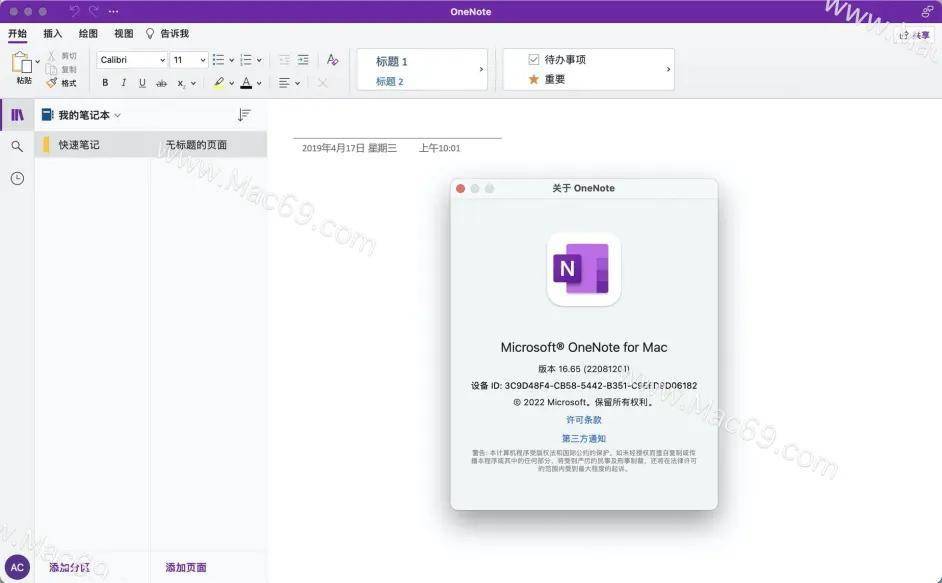Click the OneNote logo in About dialog
The width and height of the screenshot is (942, 583).
pos(583,269)
